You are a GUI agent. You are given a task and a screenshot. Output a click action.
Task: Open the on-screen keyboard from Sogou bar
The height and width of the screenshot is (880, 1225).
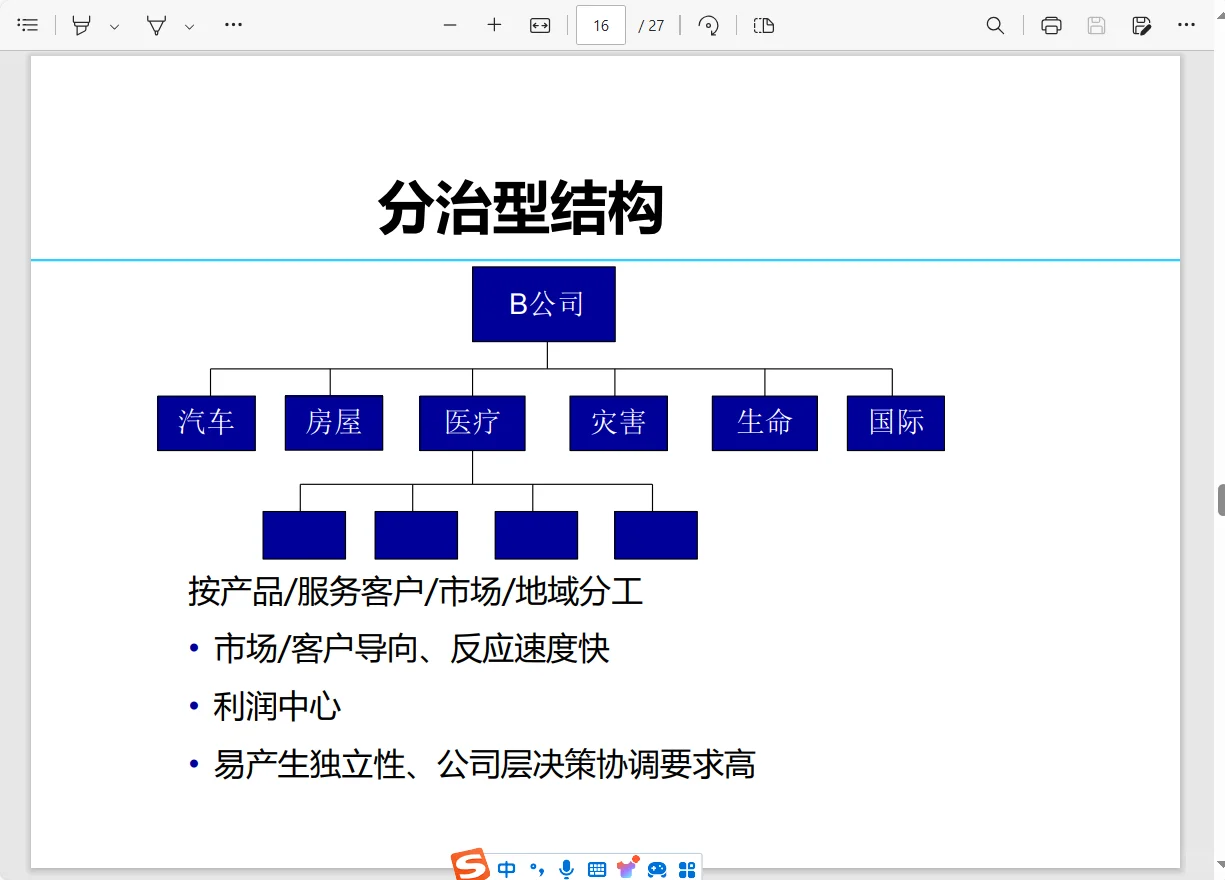click(x=595, y=868)
